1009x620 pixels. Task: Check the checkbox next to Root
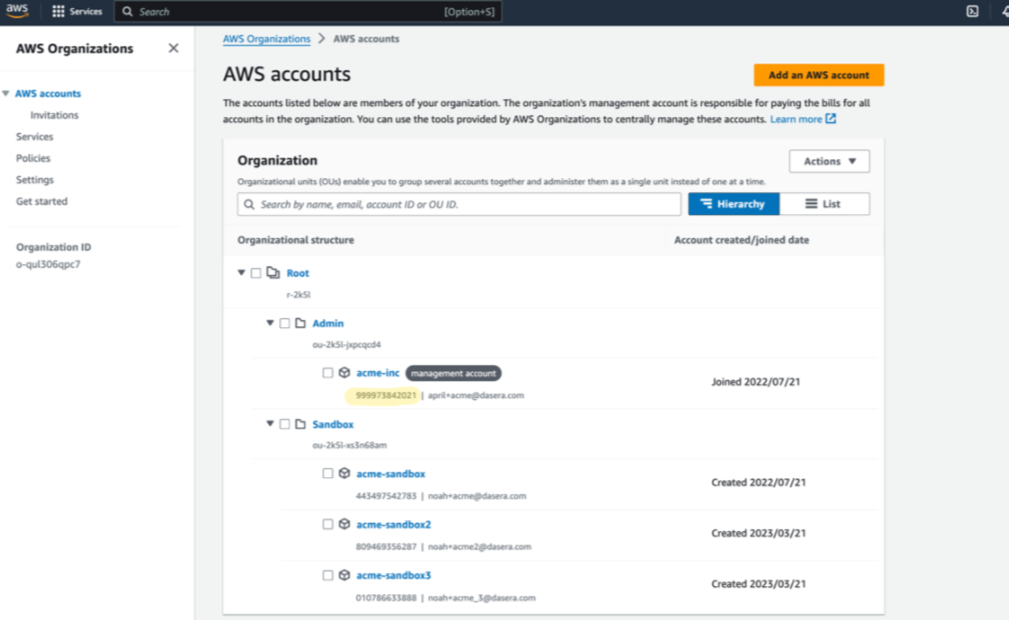[258, 271]
